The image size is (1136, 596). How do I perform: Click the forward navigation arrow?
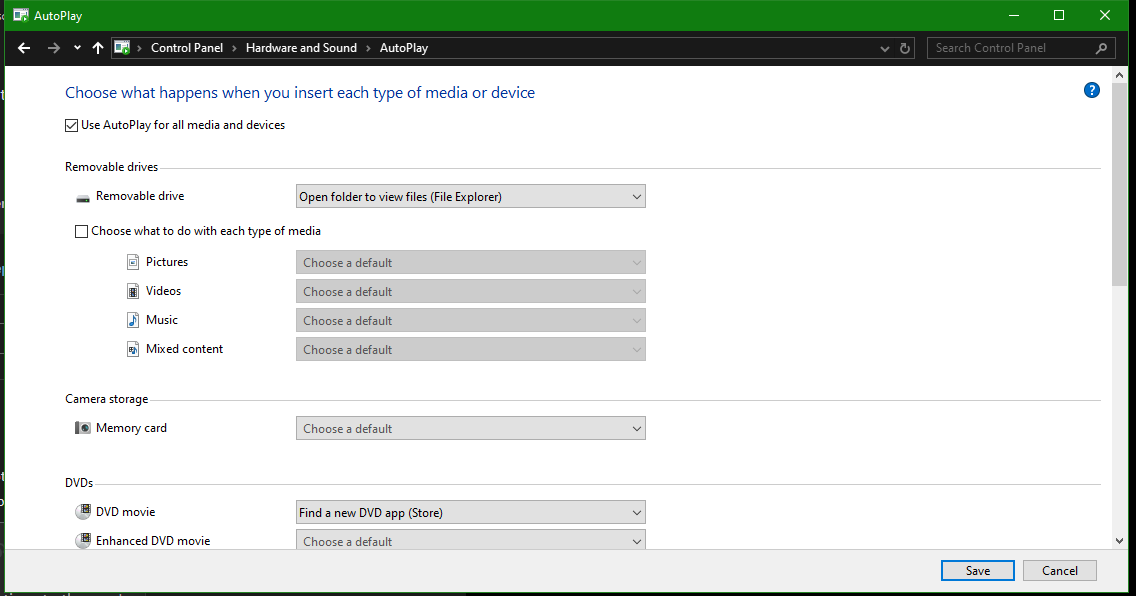pos(54,48)
